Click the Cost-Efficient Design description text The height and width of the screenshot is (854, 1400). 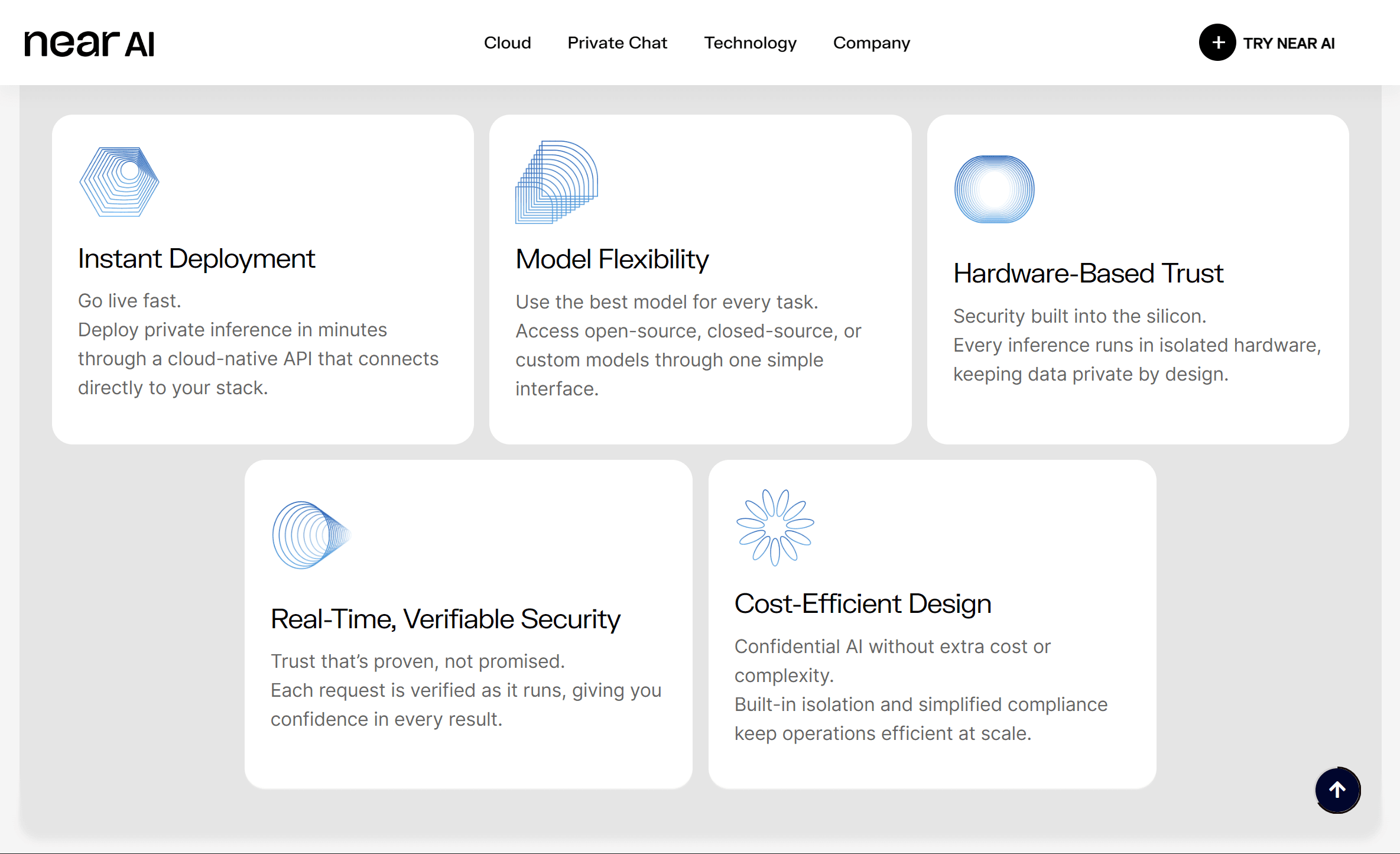coord(920,690)
